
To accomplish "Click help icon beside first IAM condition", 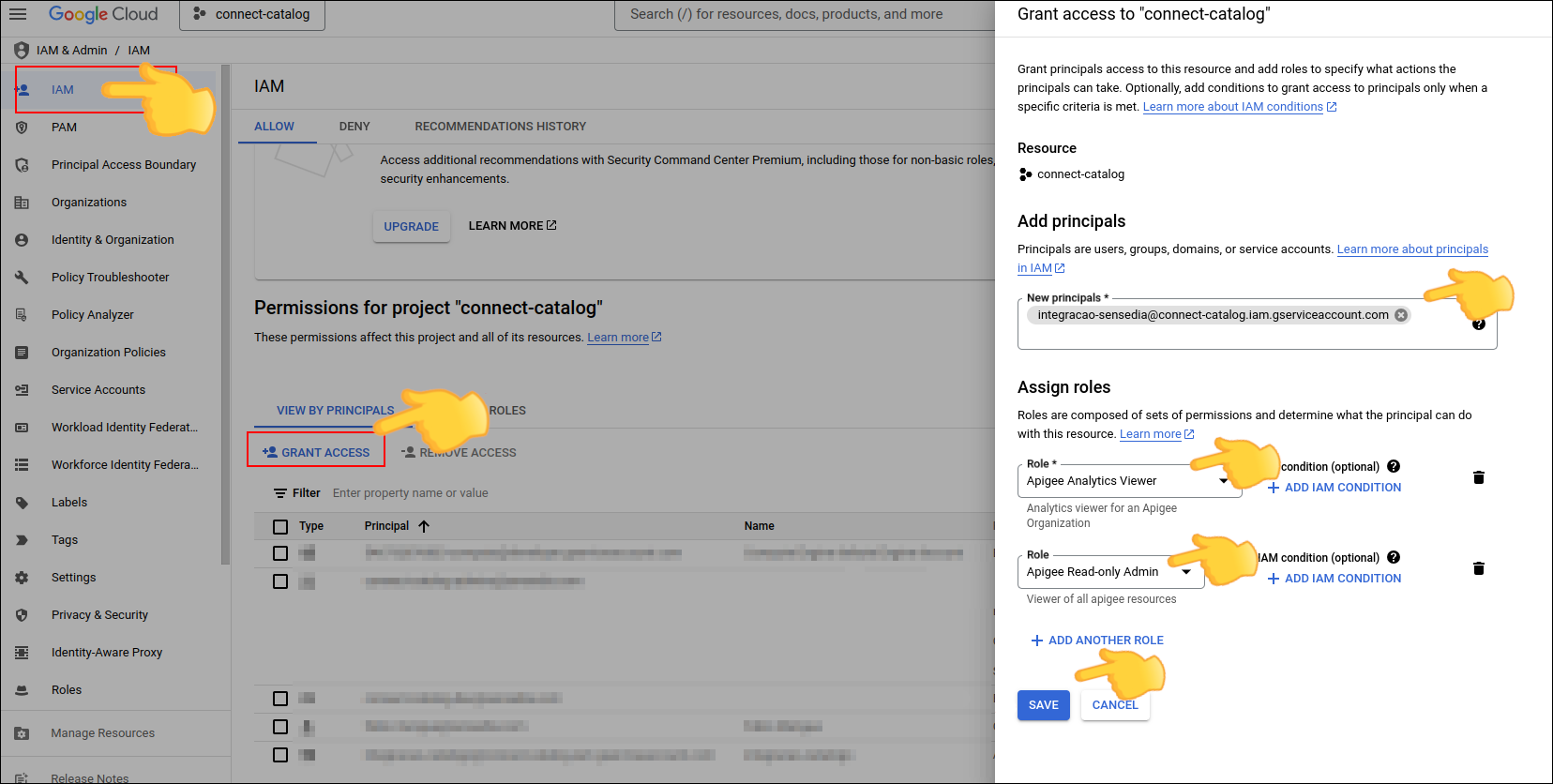I will pyautogui.click(x=1394, y=466).
